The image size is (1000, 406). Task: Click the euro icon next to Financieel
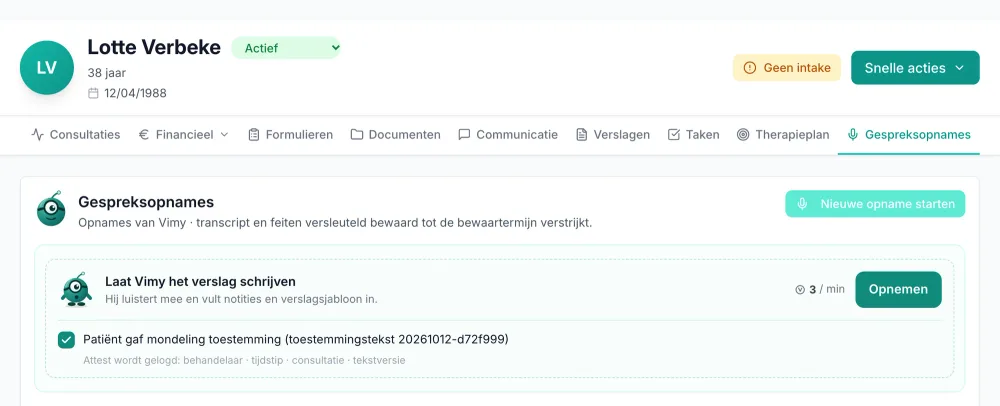click(x=143, y=134)
